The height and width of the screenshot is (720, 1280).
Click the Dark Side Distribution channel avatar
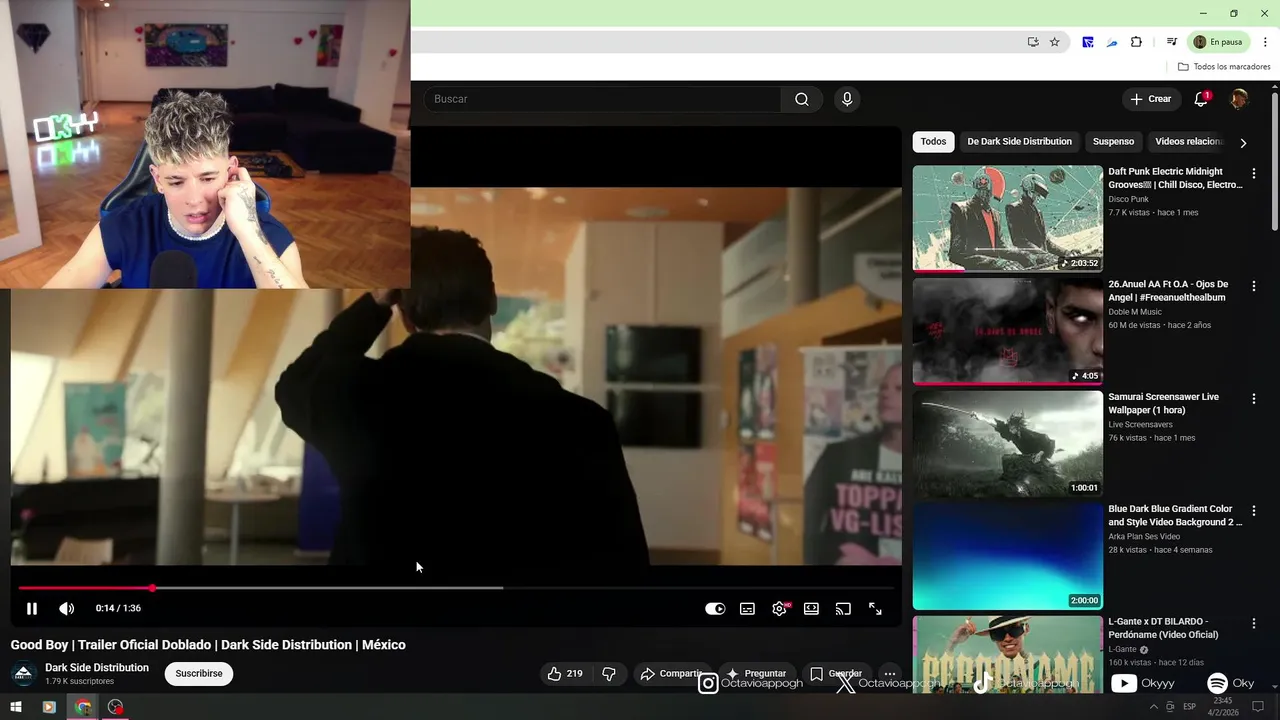tap(24, 674)
